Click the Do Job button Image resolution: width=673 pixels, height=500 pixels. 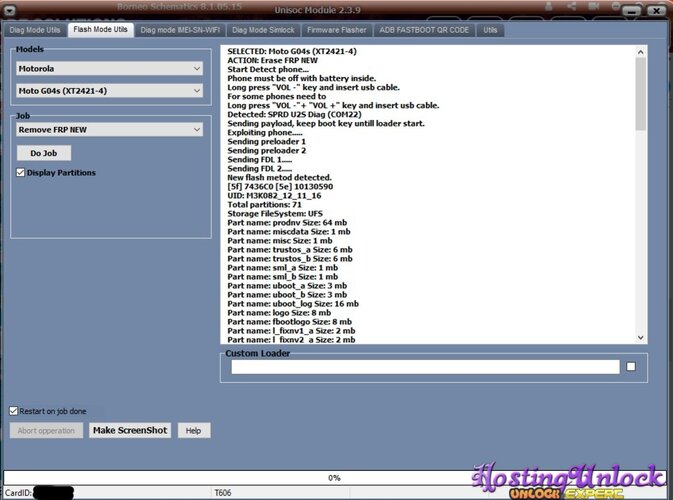point(44,153)
